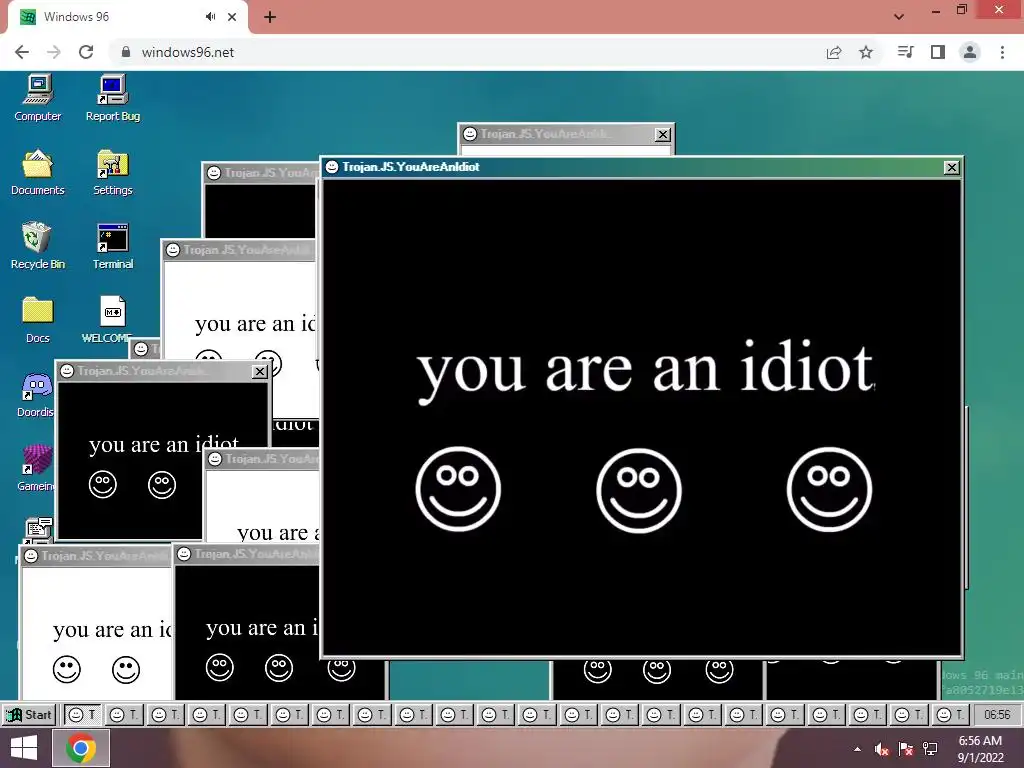The height and width of the screenshot is (768, 1024).
Task: Launch the Terminal desktop shortcut
Action: [113, 246]
